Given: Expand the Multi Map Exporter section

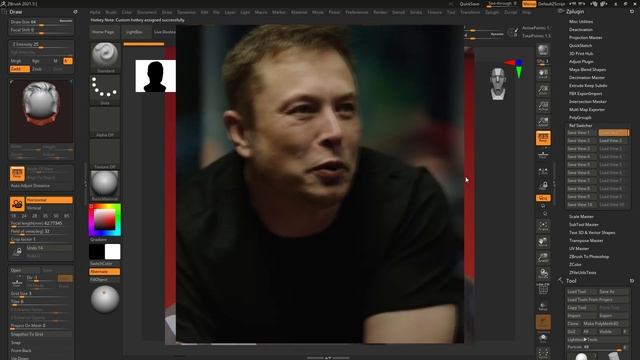Looking at the screenshot, I should coord(587,109).
